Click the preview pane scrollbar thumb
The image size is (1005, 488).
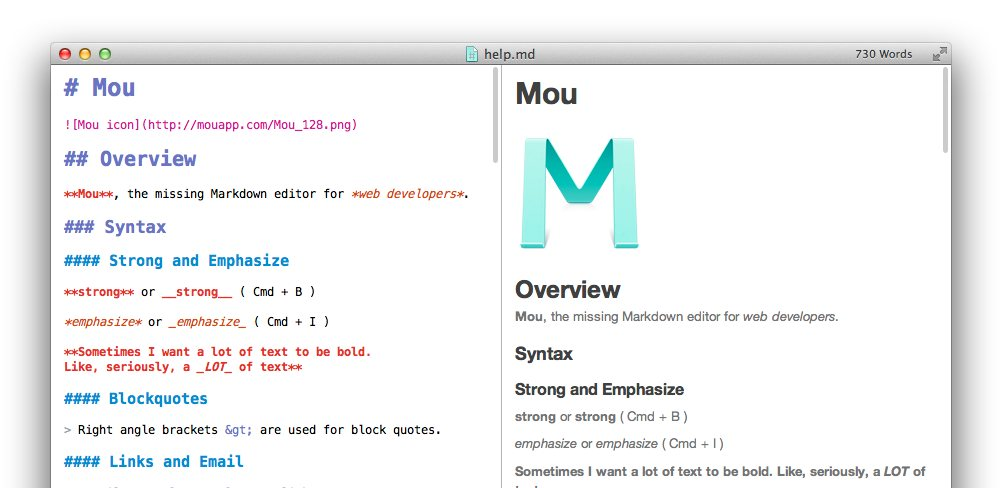coord(945,110)
